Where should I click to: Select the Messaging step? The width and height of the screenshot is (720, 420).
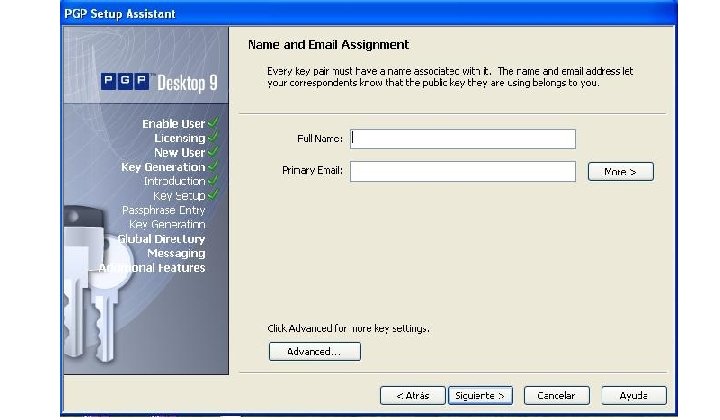click(x=176, y=253)
